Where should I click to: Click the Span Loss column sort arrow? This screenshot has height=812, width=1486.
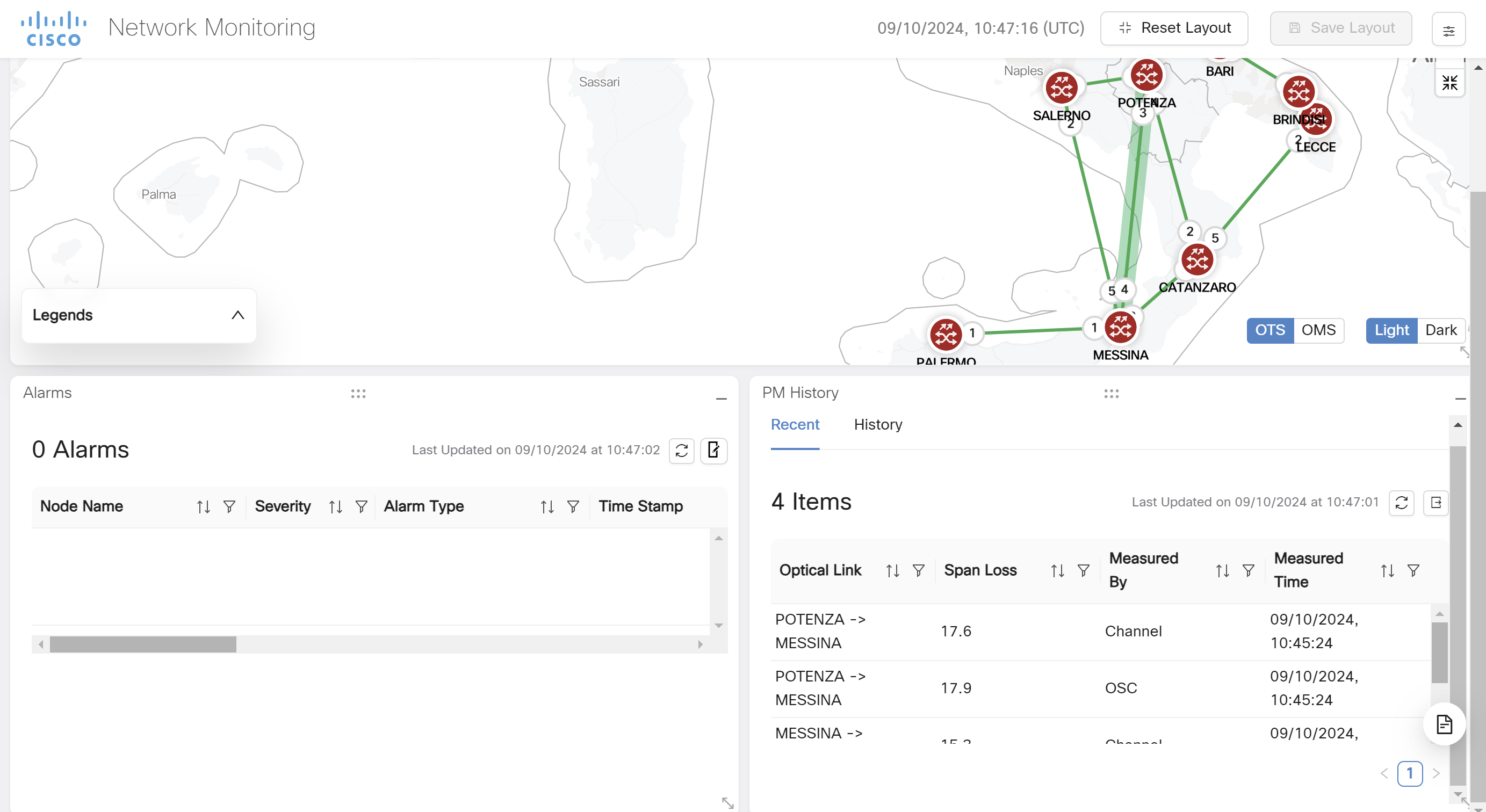1056,570
